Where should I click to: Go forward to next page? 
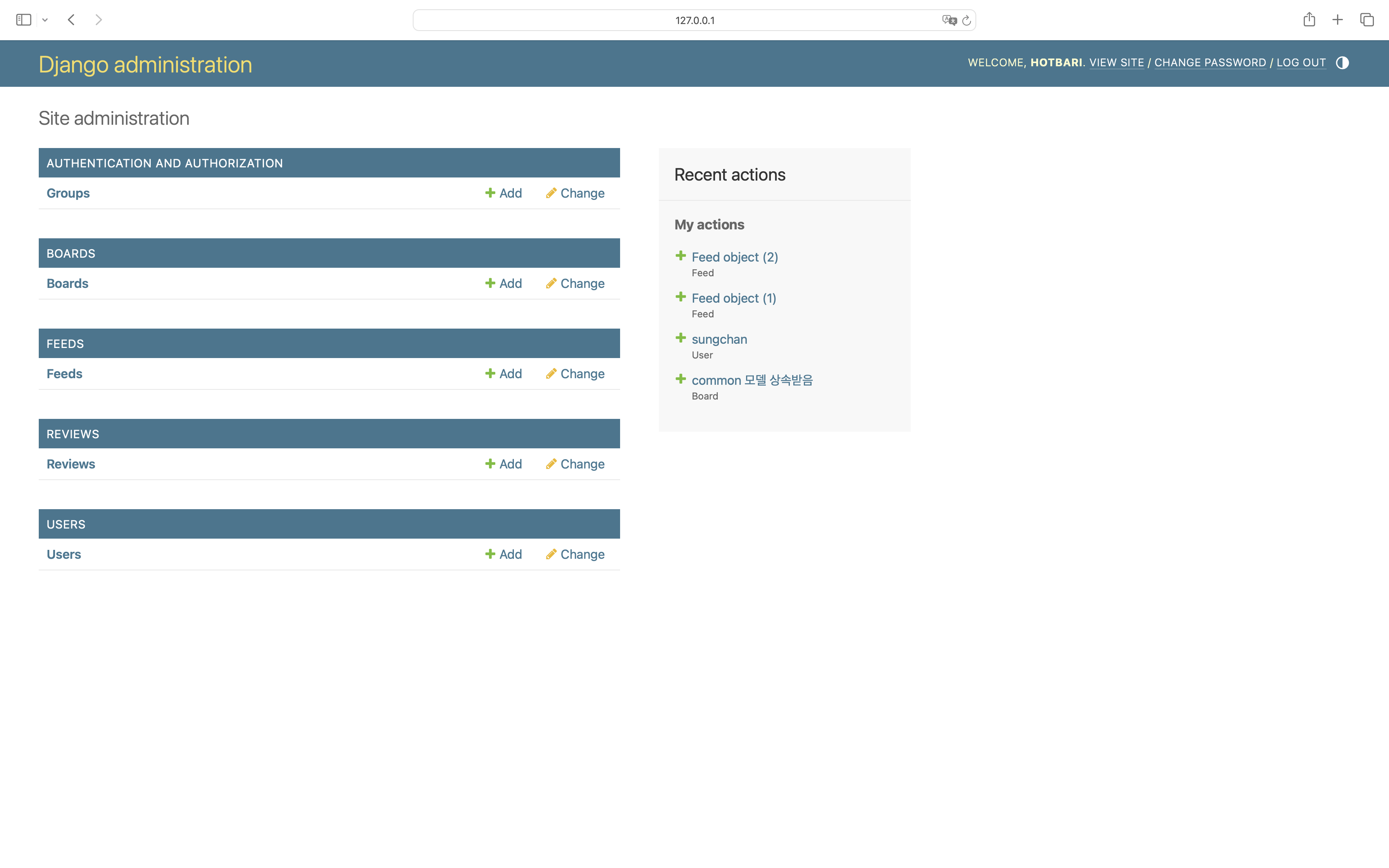tap(99, 20)
